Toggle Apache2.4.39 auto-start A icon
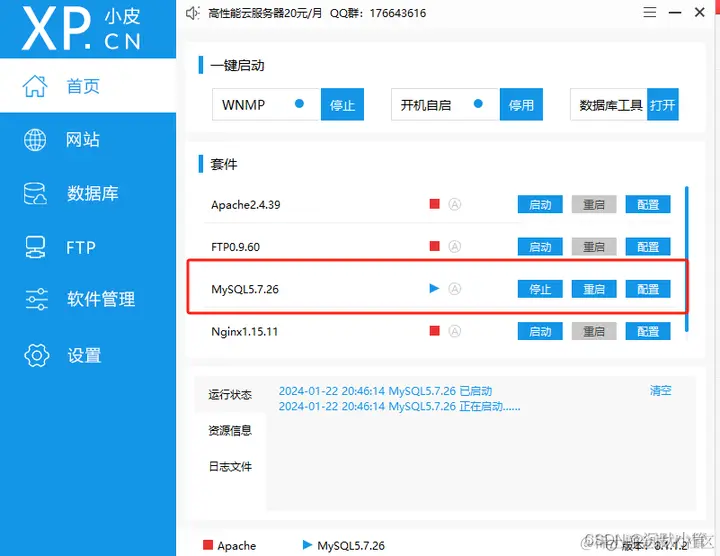 [455, 204]
